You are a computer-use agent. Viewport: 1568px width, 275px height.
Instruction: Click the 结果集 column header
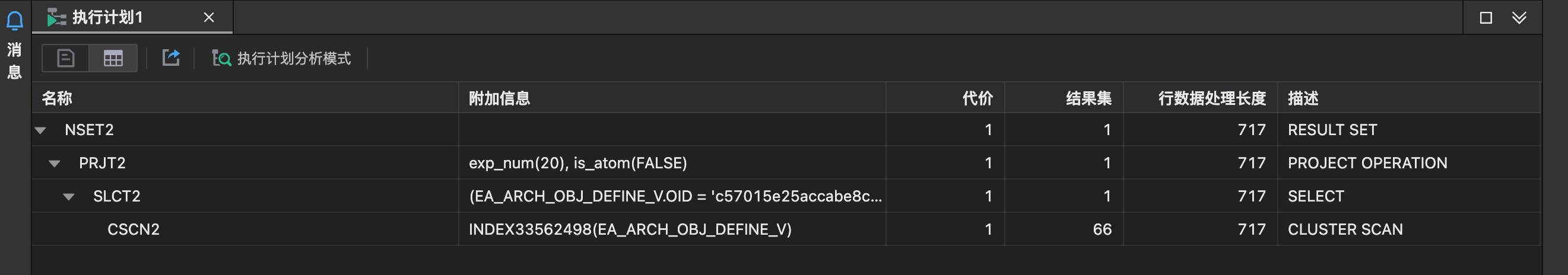[1088, 98]
